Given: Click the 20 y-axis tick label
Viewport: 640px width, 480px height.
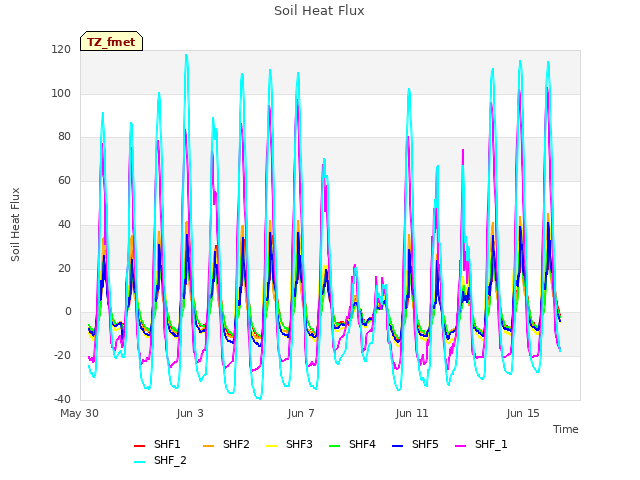Looking at the screenshot, I should (x=64, y=269).
